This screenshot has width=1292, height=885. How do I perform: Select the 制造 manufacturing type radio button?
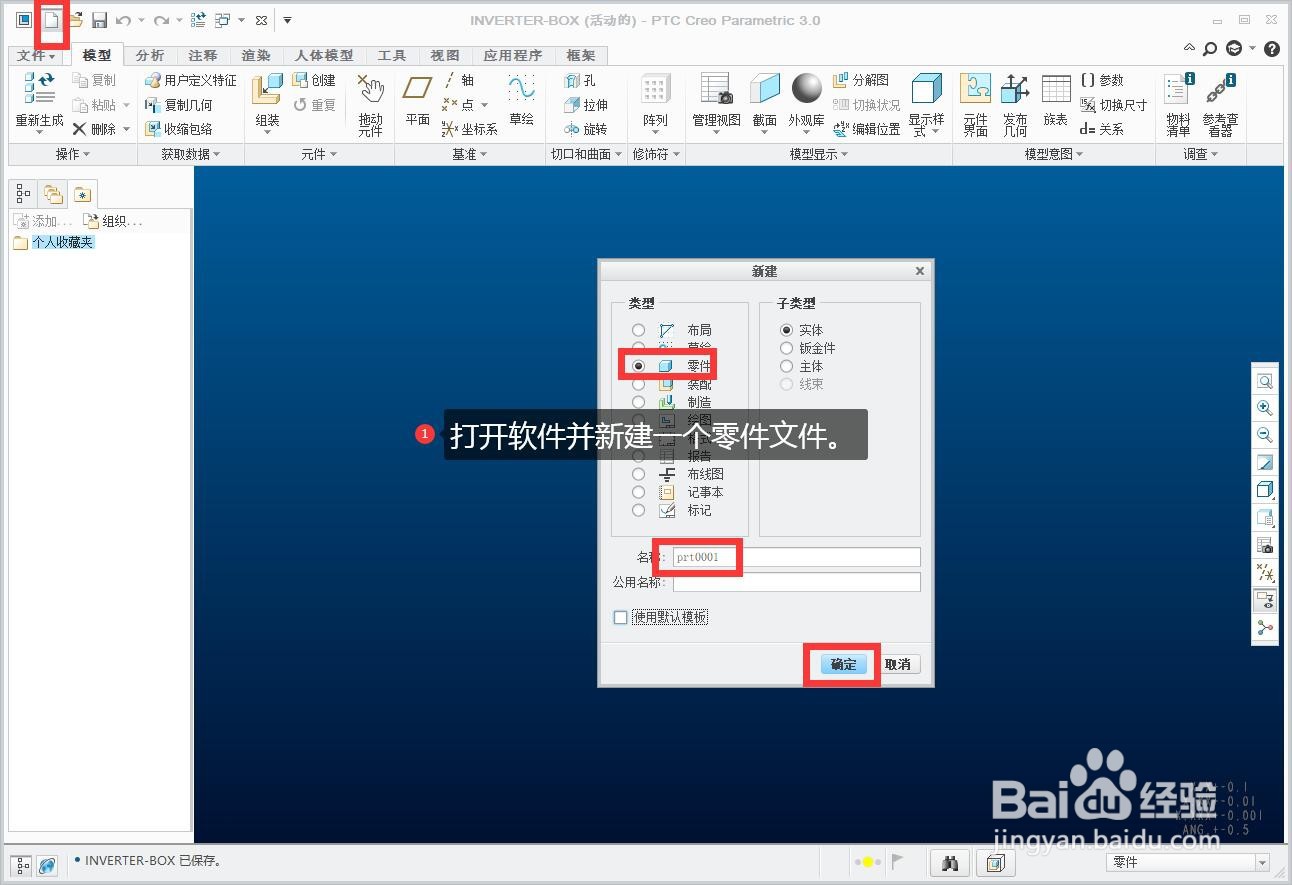pyautogui.click(x=638, y=402)
